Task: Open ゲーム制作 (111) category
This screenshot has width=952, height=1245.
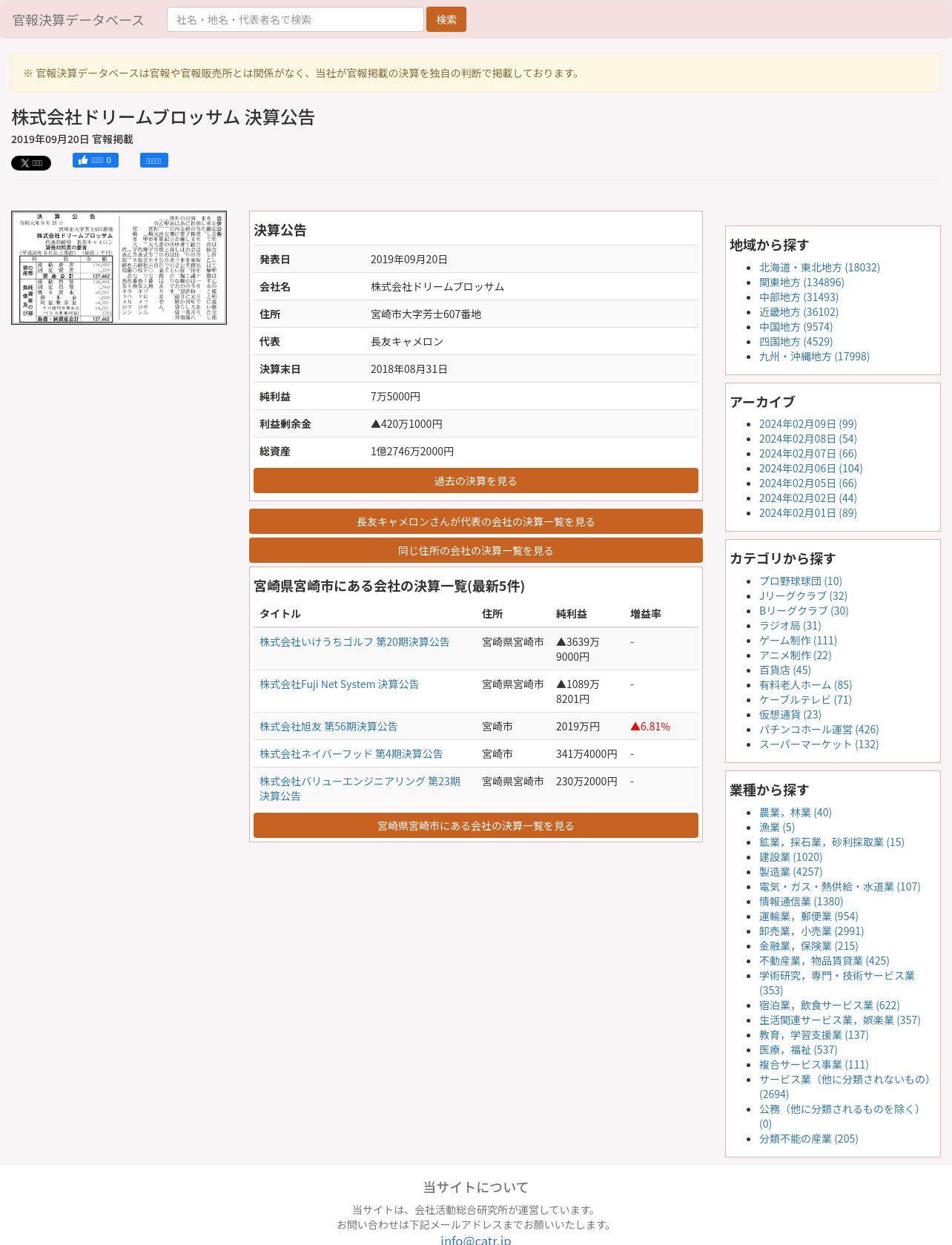Action: click(798, 641)
